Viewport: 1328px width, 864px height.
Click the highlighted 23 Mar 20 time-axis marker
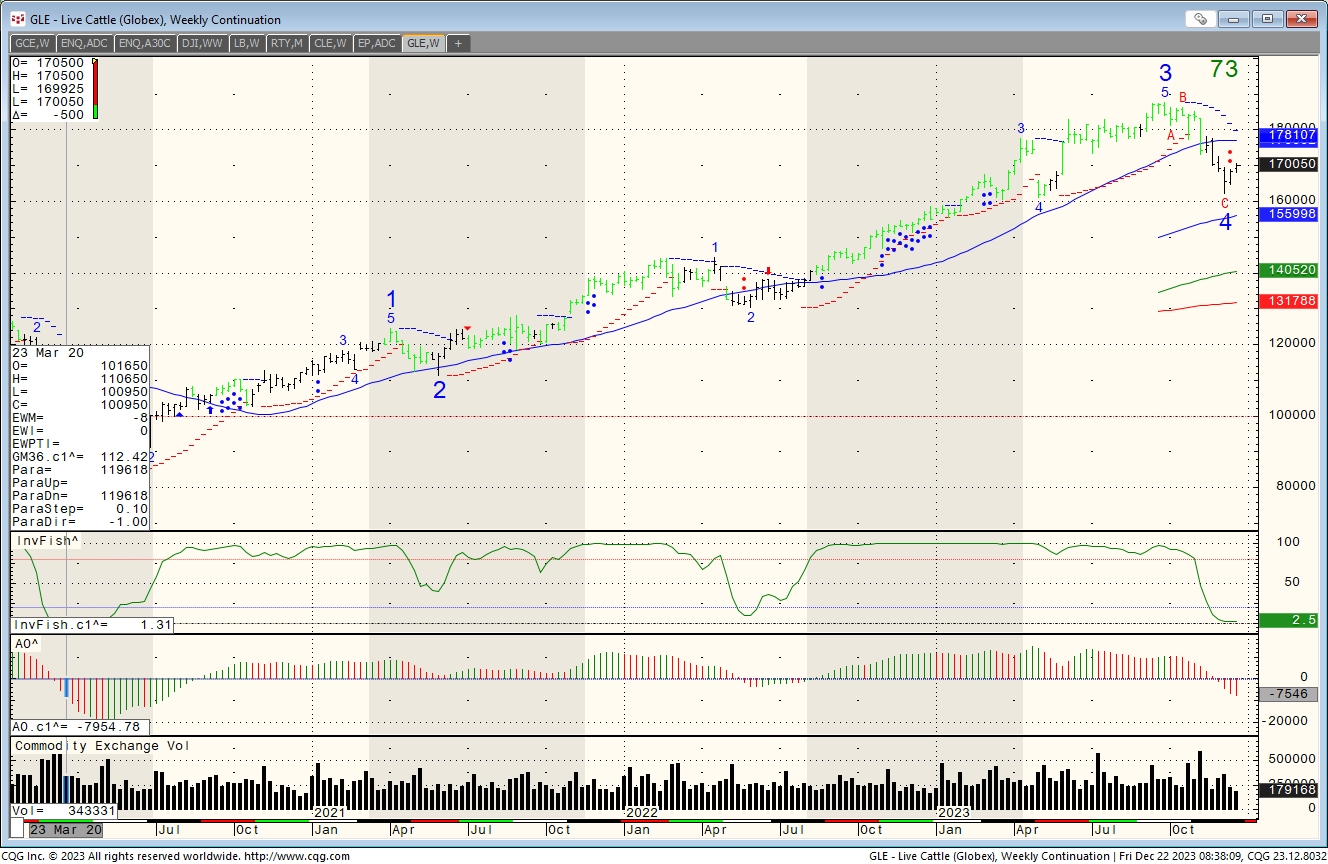point(66,830)
